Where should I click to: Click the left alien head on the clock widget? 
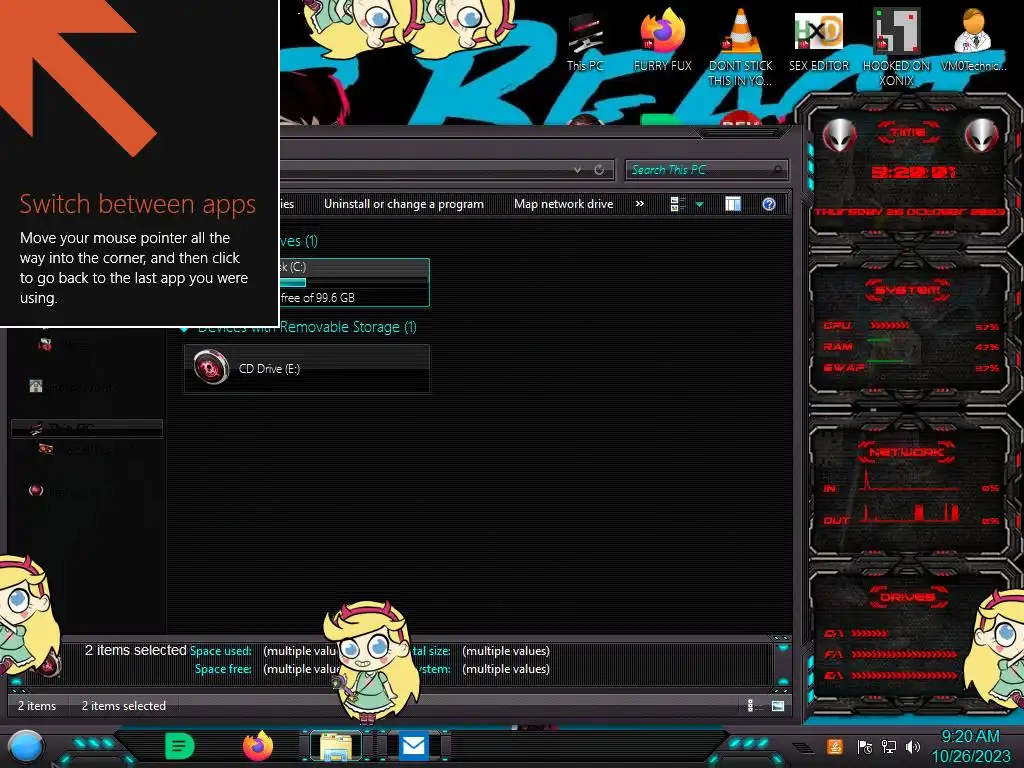click(839, 136)
